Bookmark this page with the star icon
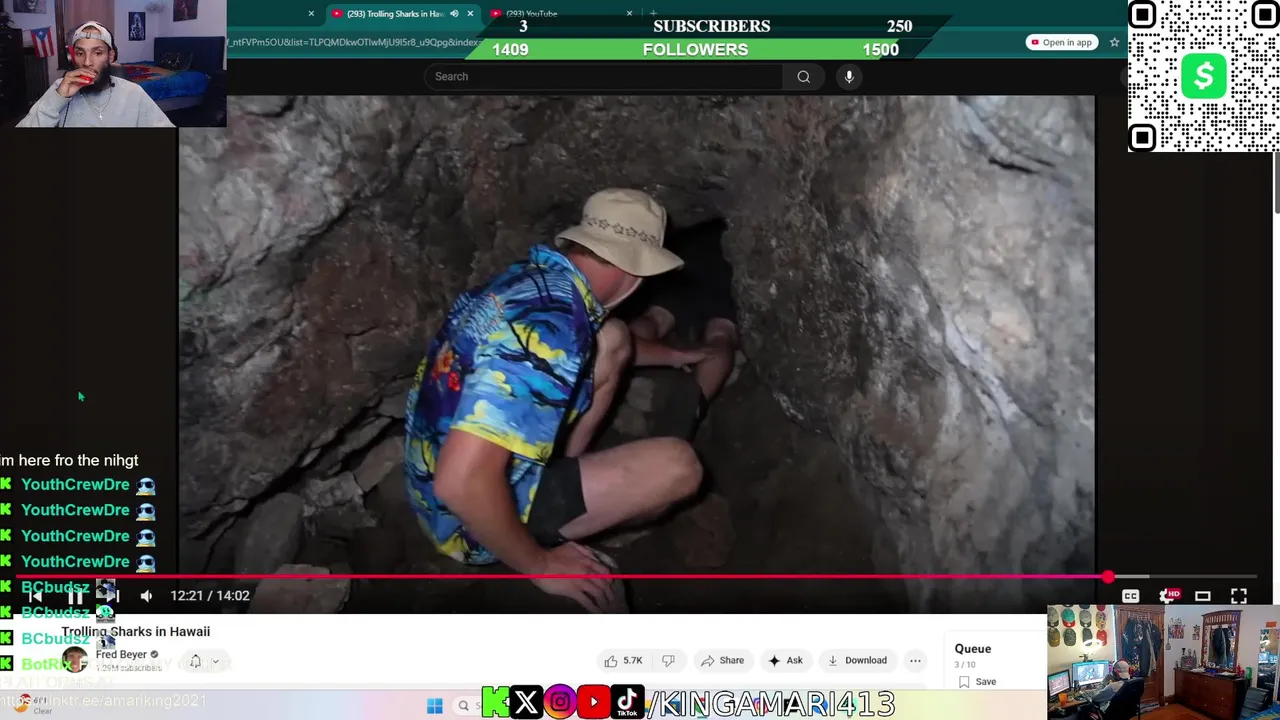The width and height of the screenshot is (1280, 720). click(x=1114, y=42)
